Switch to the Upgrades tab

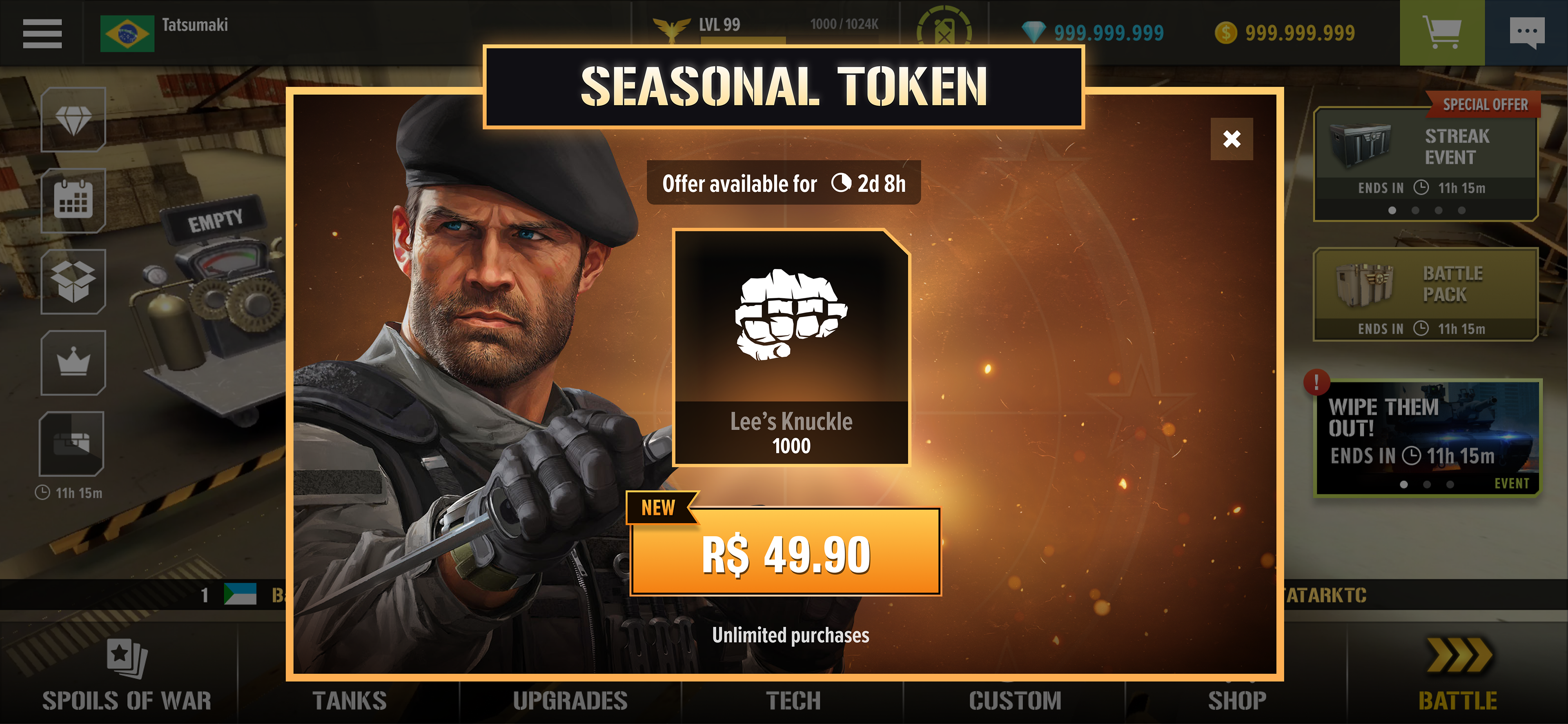570,700
